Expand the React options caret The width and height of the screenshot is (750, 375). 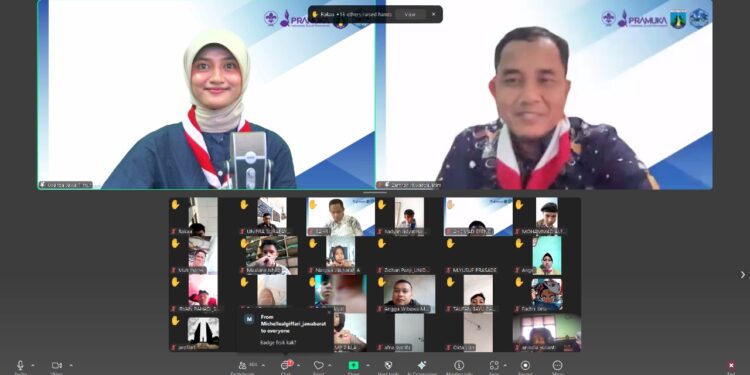[330, 365]
